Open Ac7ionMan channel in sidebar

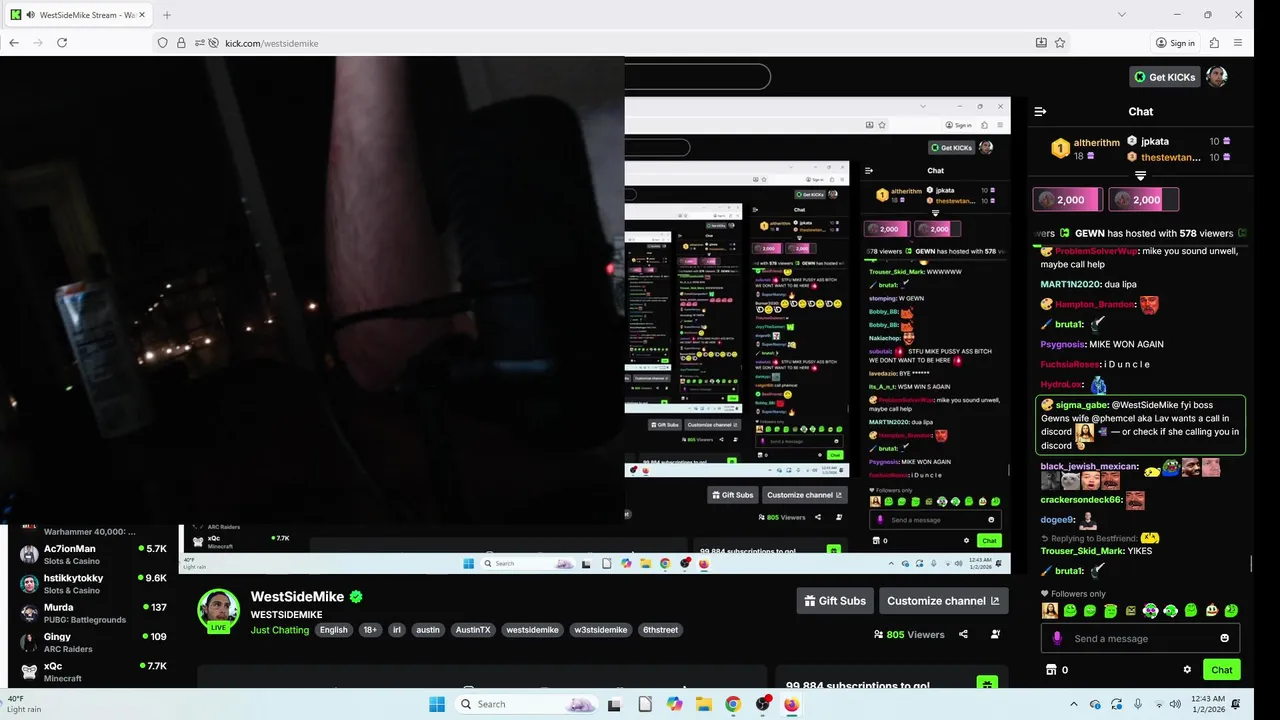[93, 554]
